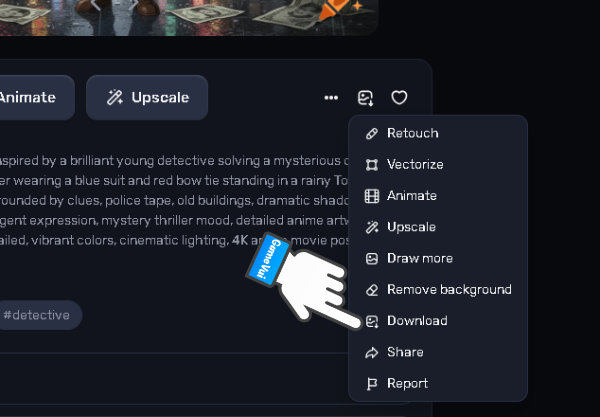Like the image with the heart icon
Screen dimensions: 600x417
[399, 98]
